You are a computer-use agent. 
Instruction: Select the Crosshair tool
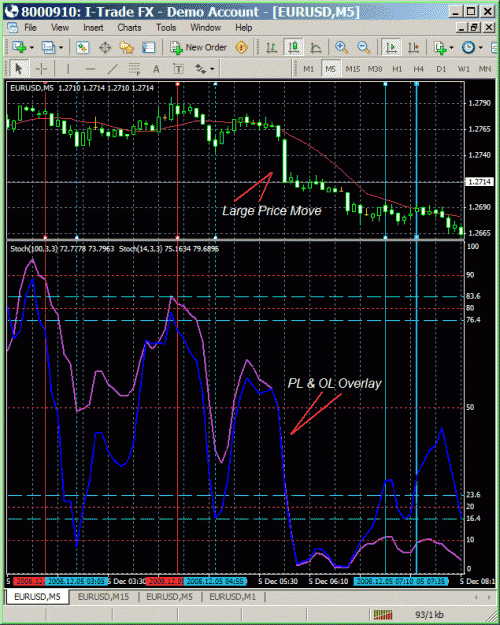[x=41, y=69]
